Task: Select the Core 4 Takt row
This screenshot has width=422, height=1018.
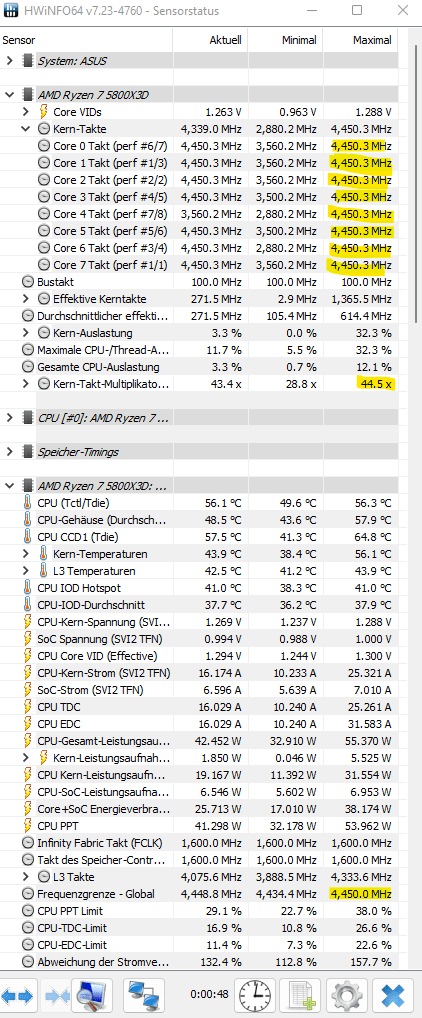Action: pos(199,214)
